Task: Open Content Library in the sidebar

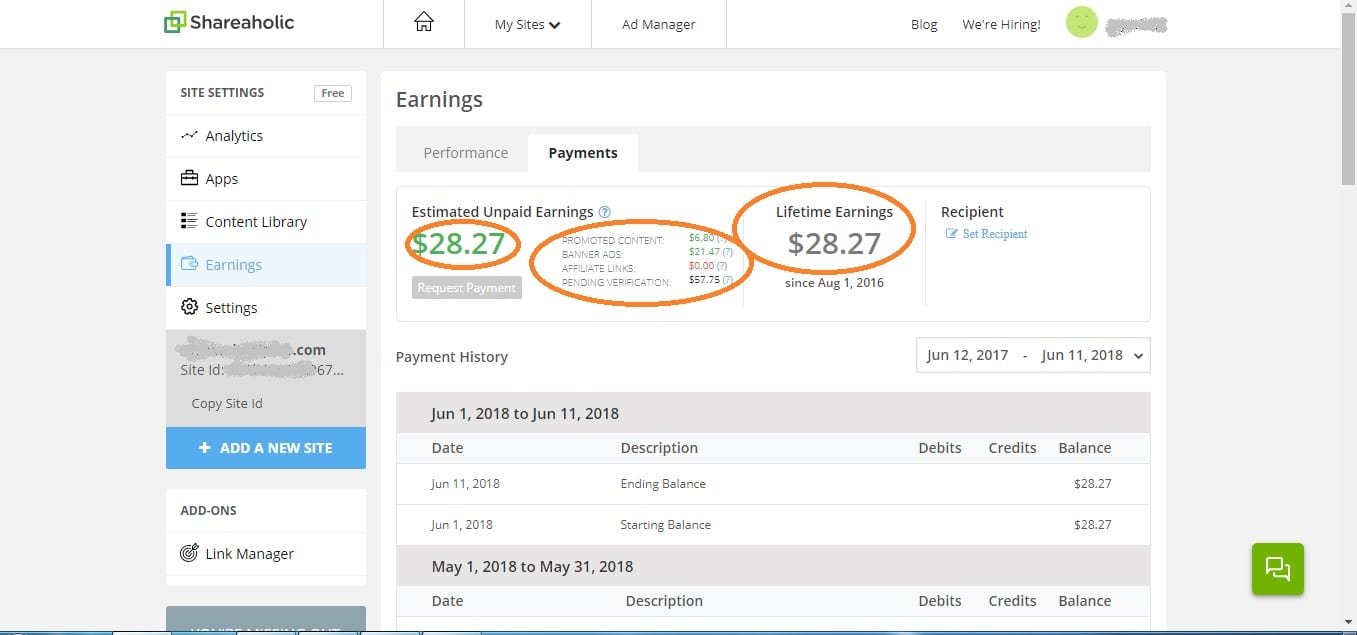Action: point(255,222)
